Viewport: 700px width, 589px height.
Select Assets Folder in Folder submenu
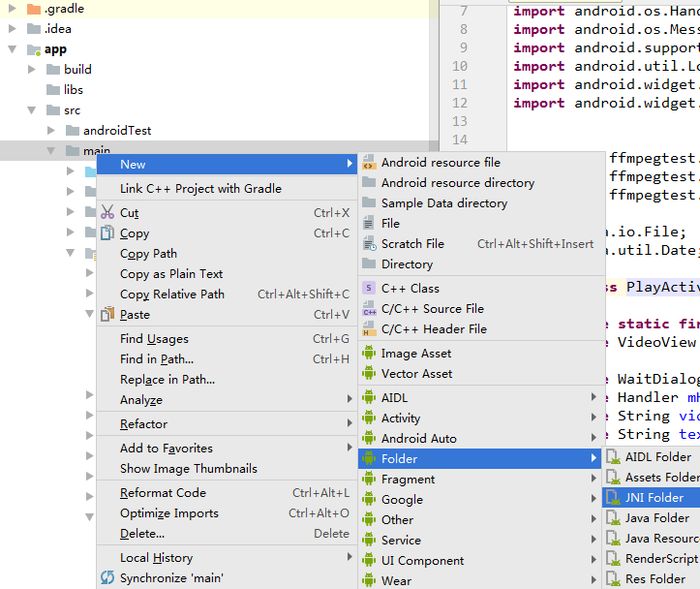point(661,477)
